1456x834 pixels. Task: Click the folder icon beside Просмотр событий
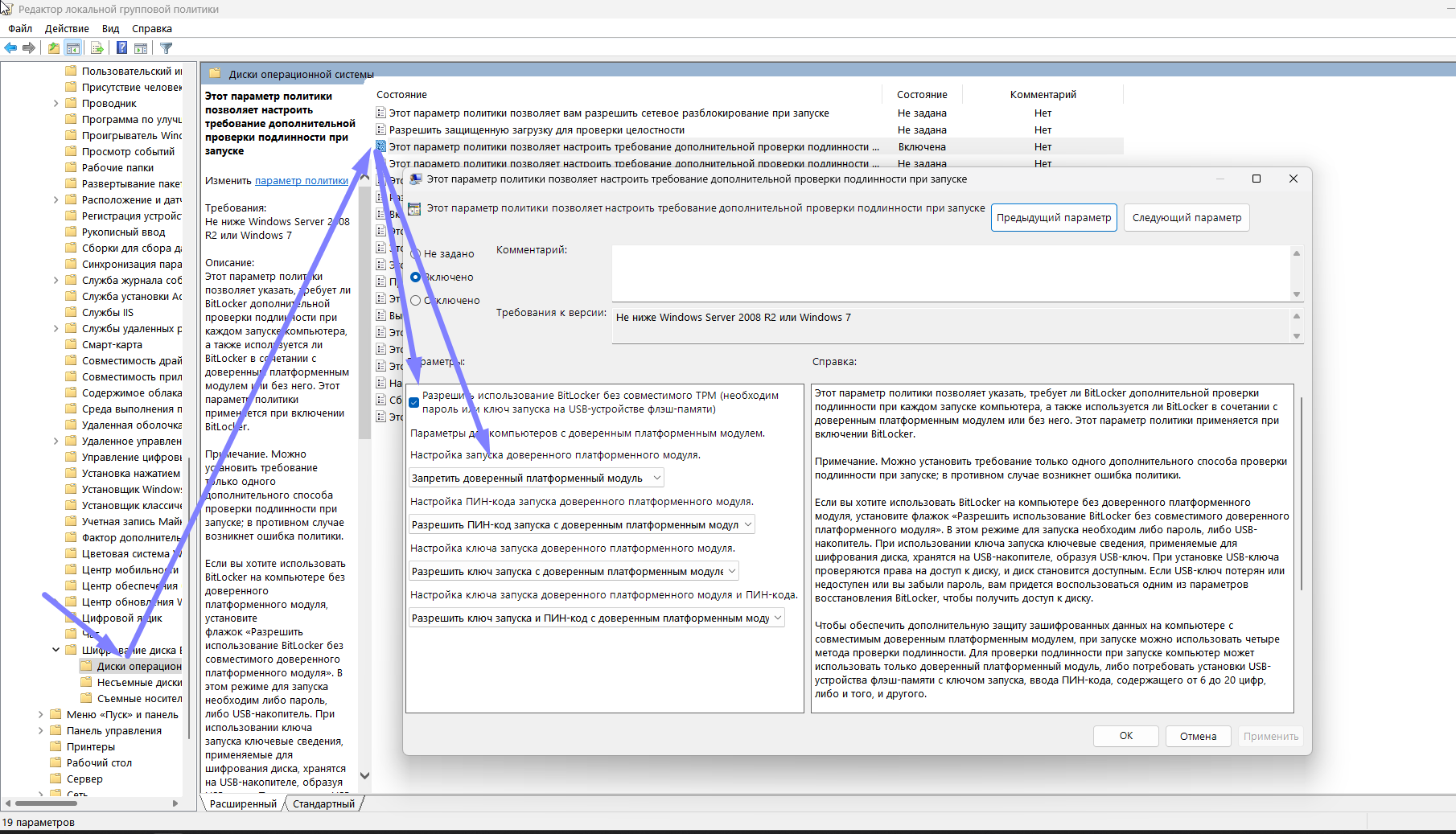point(71,151)
